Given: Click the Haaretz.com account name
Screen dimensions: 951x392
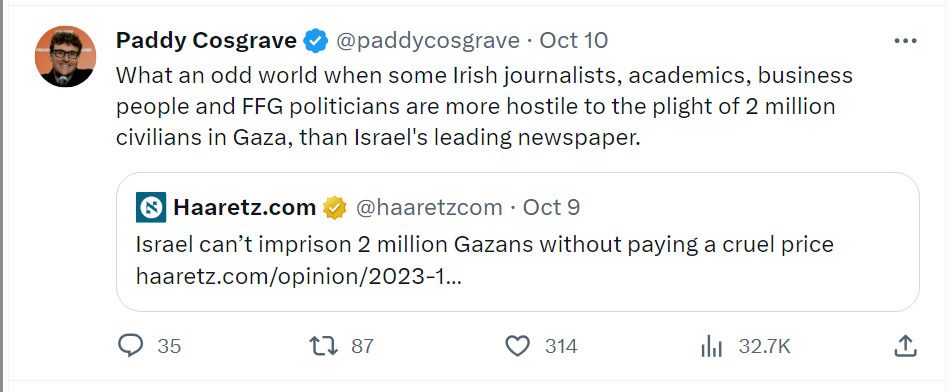Looking at the screenshot, I should point(244,208).
